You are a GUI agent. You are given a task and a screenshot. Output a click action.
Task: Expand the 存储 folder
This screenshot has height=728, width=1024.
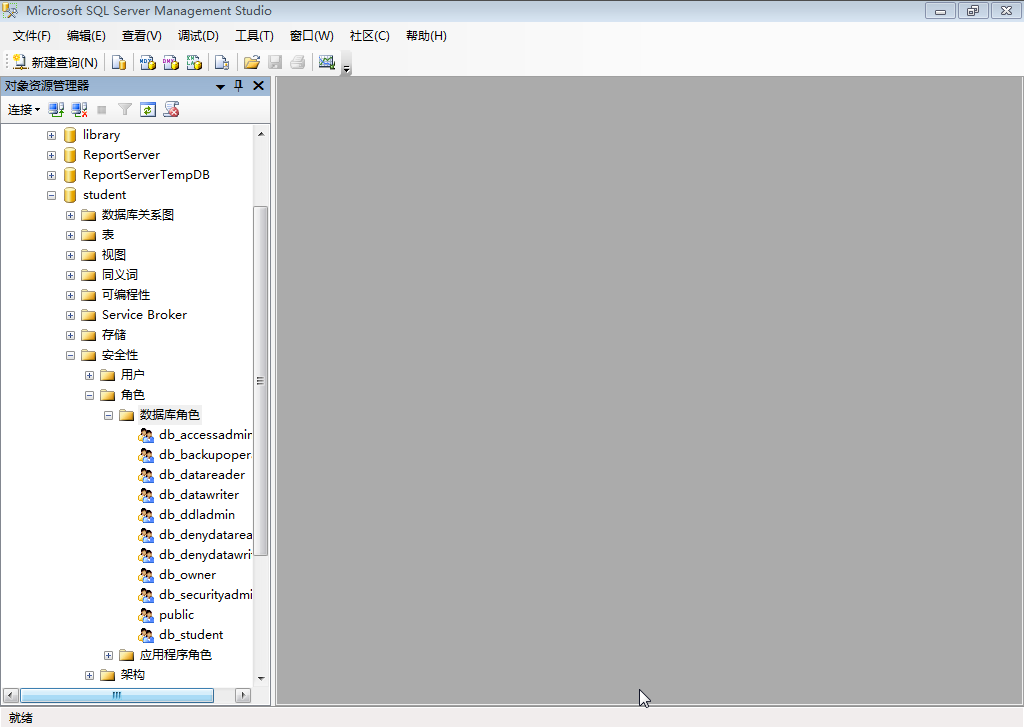[x=71, y=336]
